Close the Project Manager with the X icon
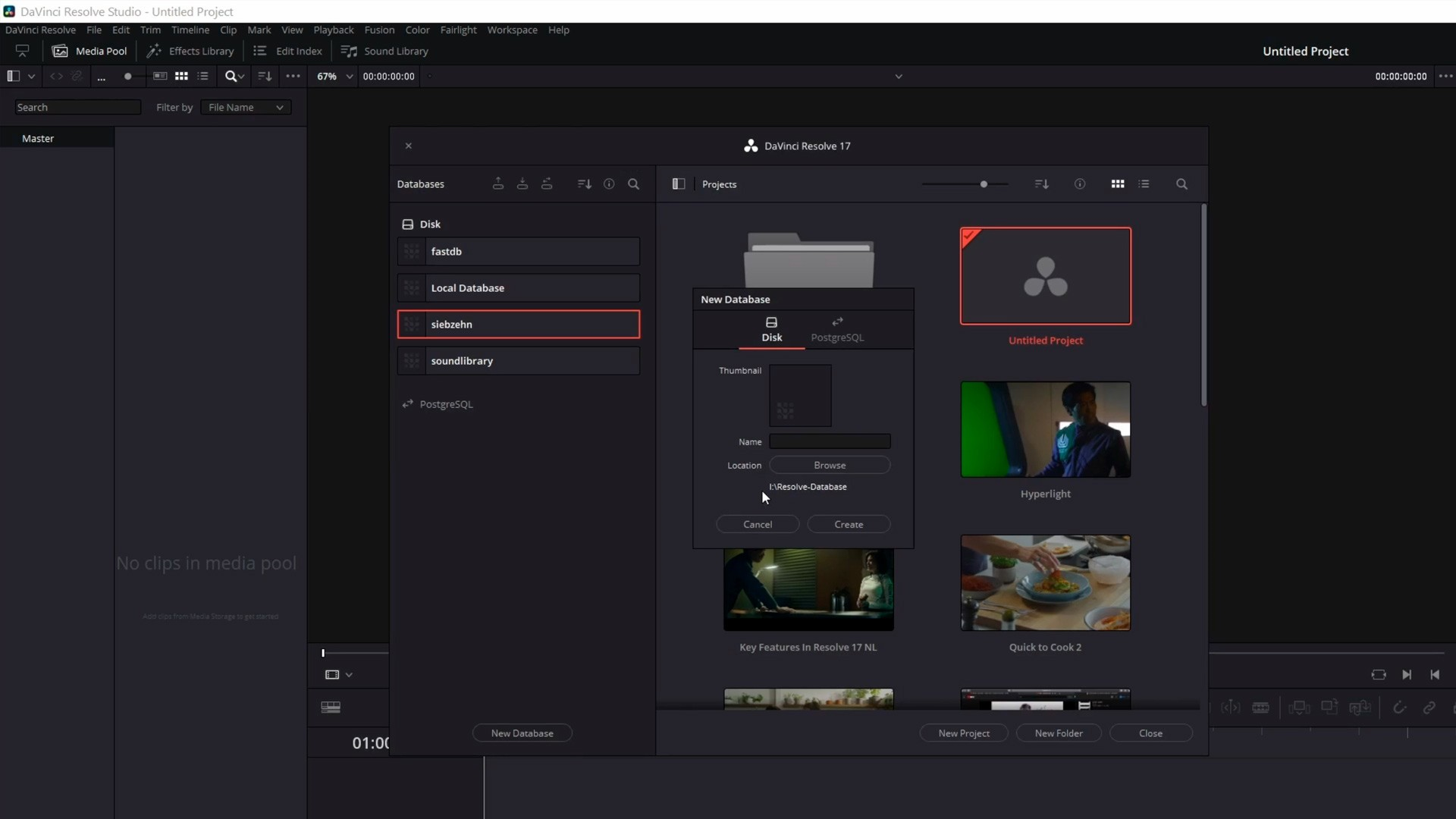Image resolution: width=1456 pixels, height=819 pixels. pyautogui.click(x=409, y=146)
